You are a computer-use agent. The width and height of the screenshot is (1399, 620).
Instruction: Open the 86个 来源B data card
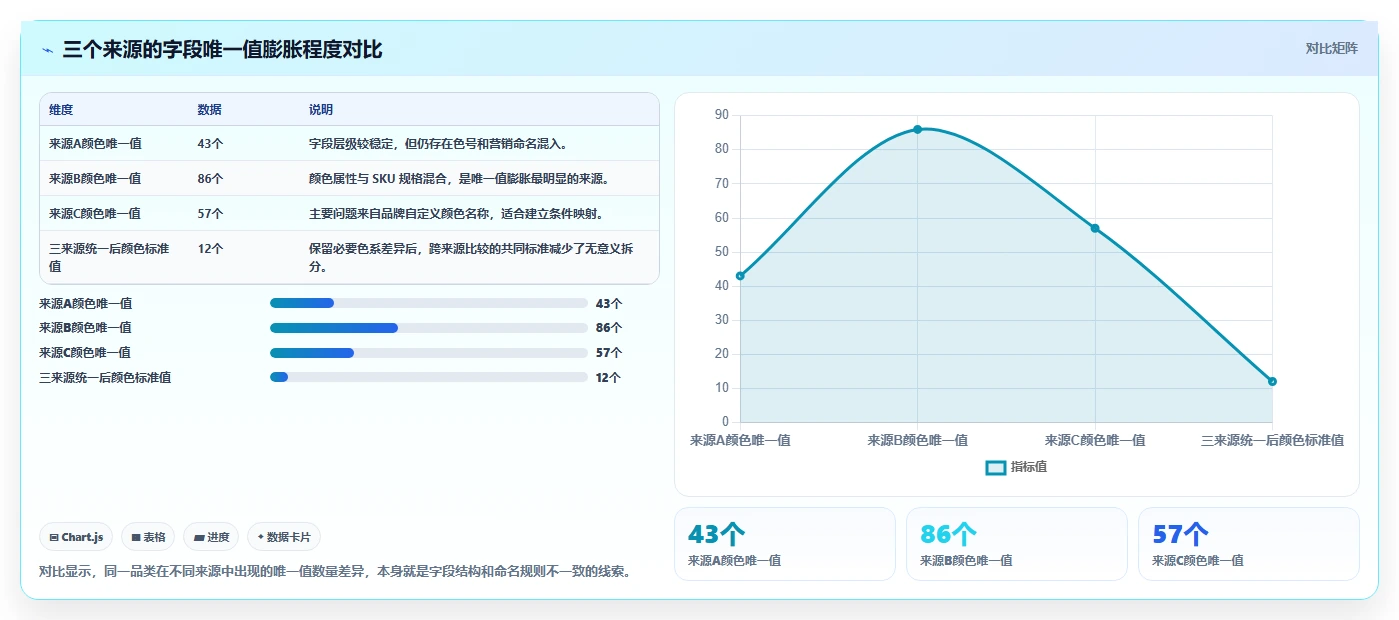pyautogui.click(x=1017, y=544)
